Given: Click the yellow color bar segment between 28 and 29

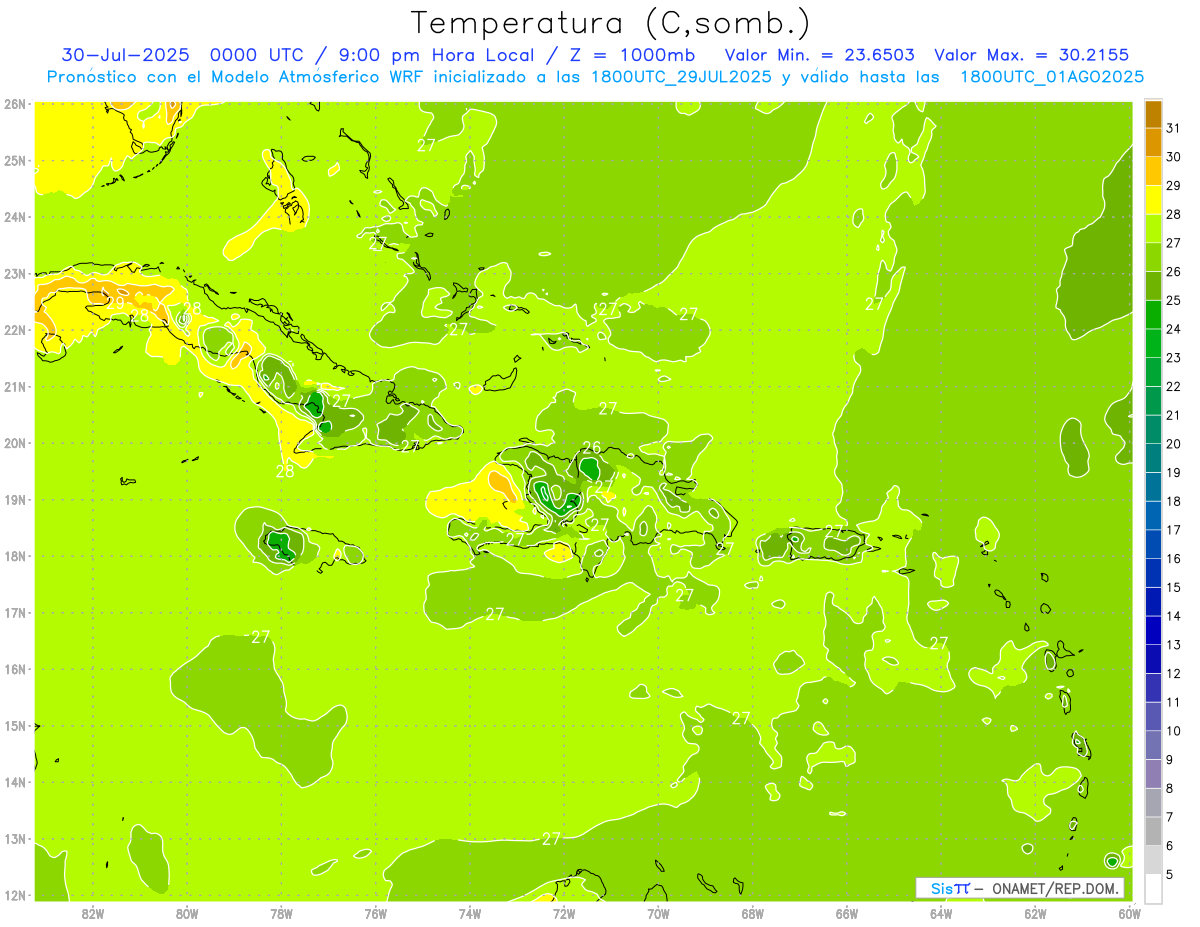Looking at the screenshot, I should click(x=1153, y=201).
